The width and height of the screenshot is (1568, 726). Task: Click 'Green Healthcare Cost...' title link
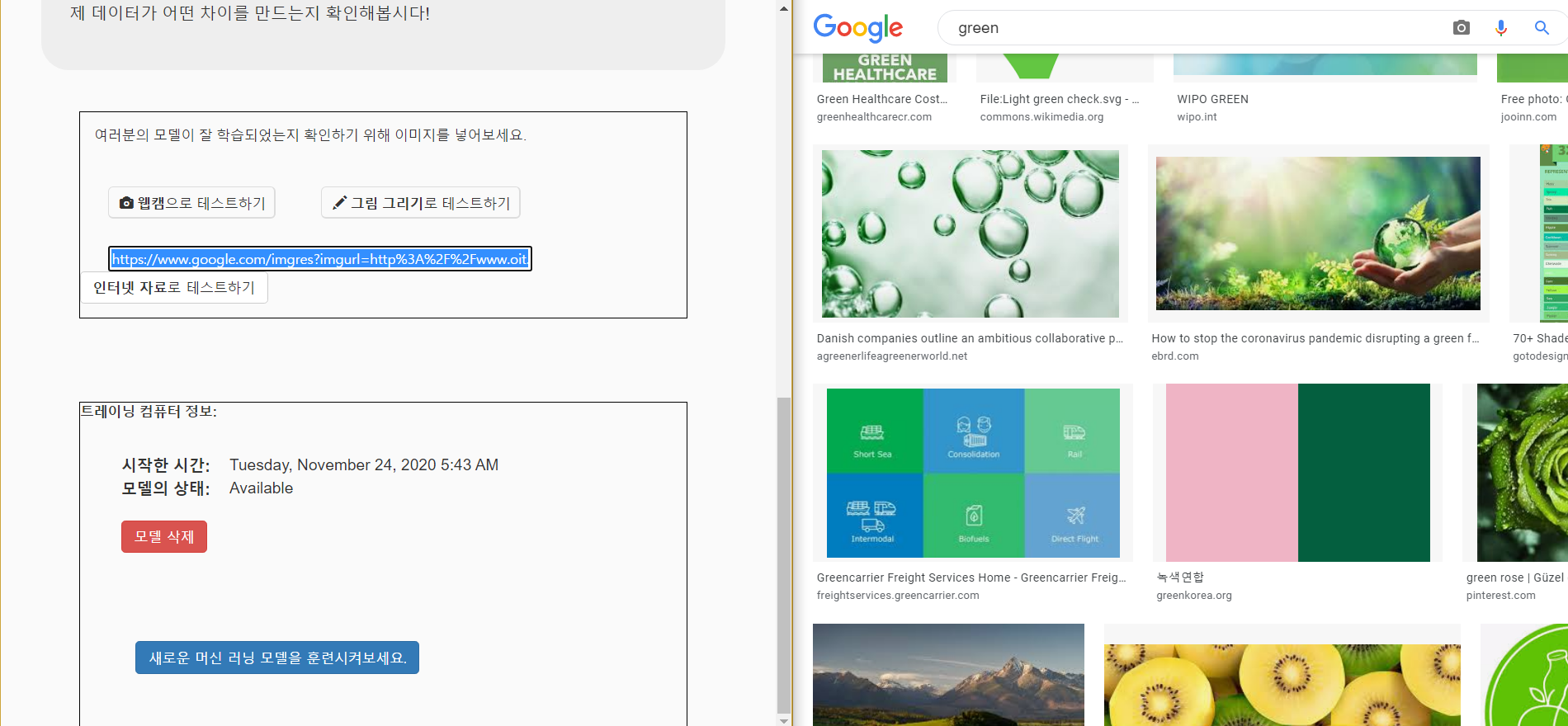[881, 99]
